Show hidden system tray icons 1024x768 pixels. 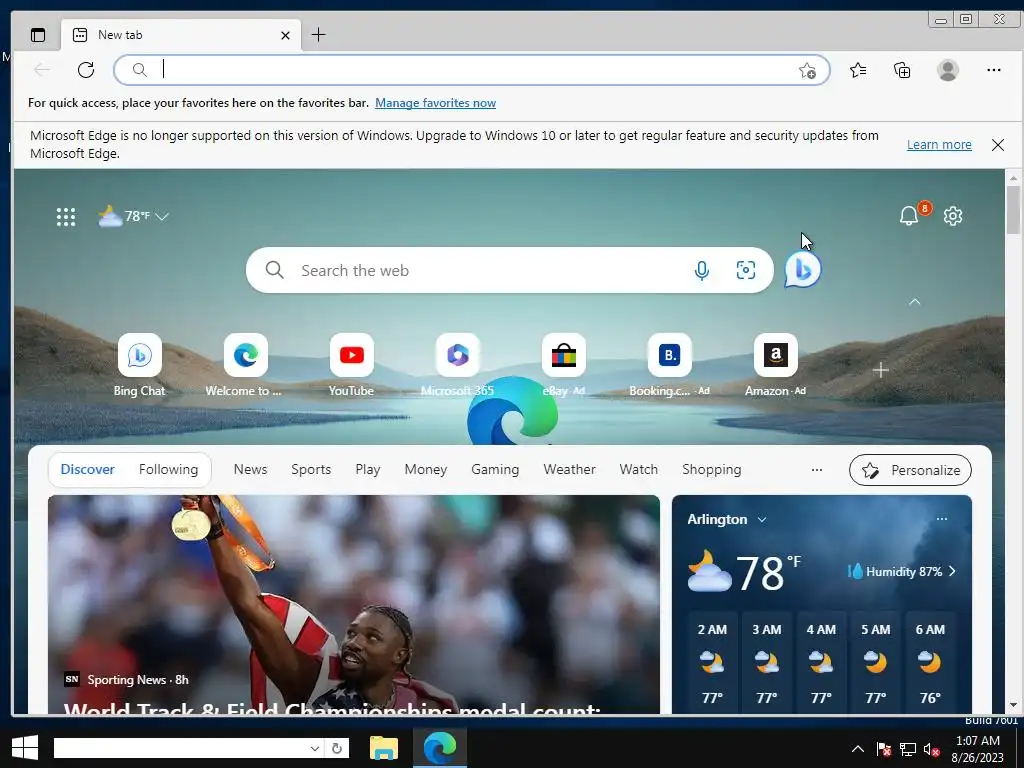858,749
